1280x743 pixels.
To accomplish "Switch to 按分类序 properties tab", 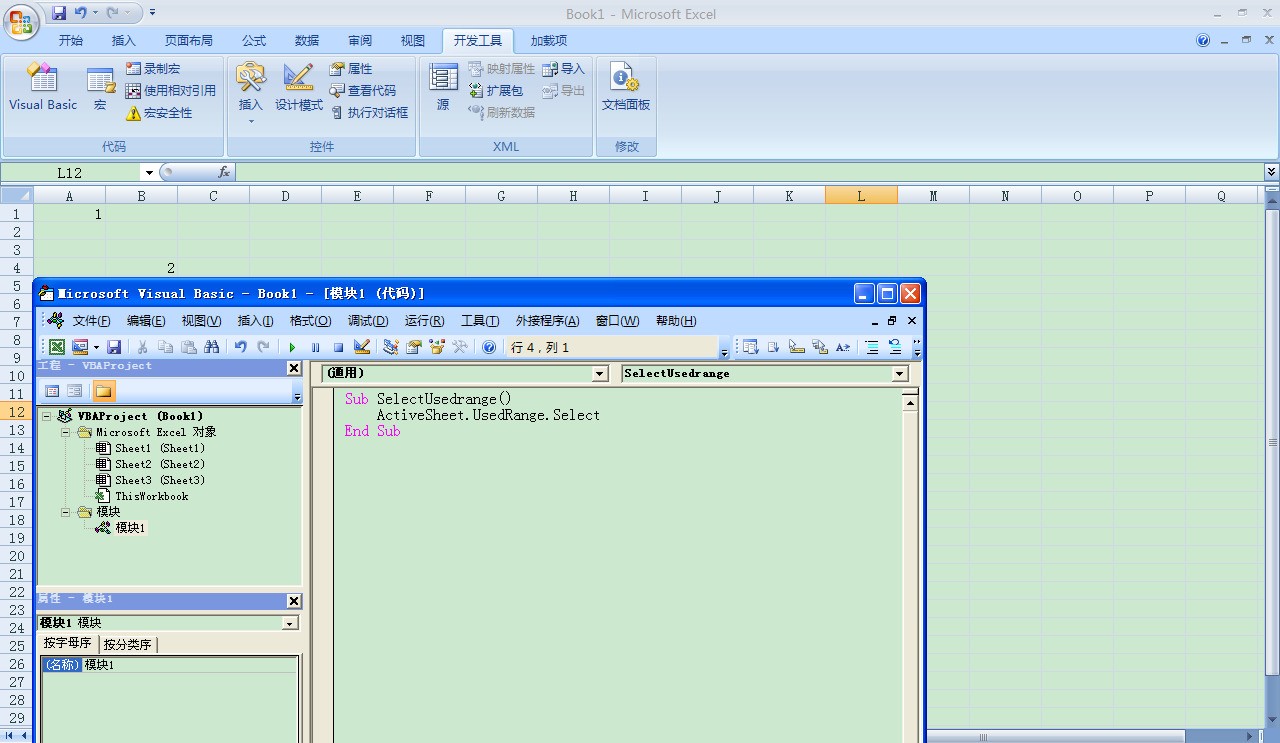I will (x=127, y=645).
